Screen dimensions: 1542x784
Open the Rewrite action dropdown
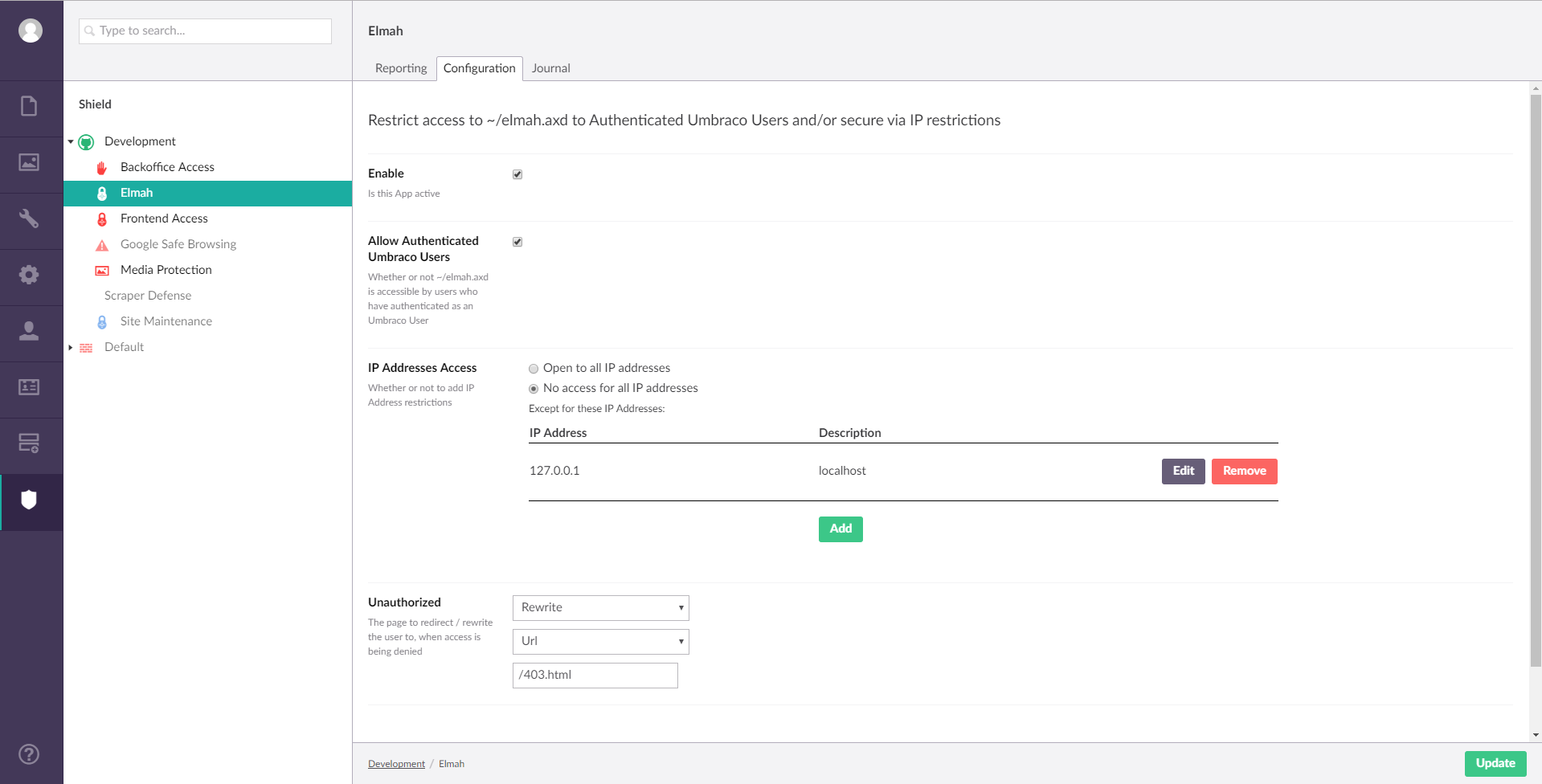pos(601,608)
